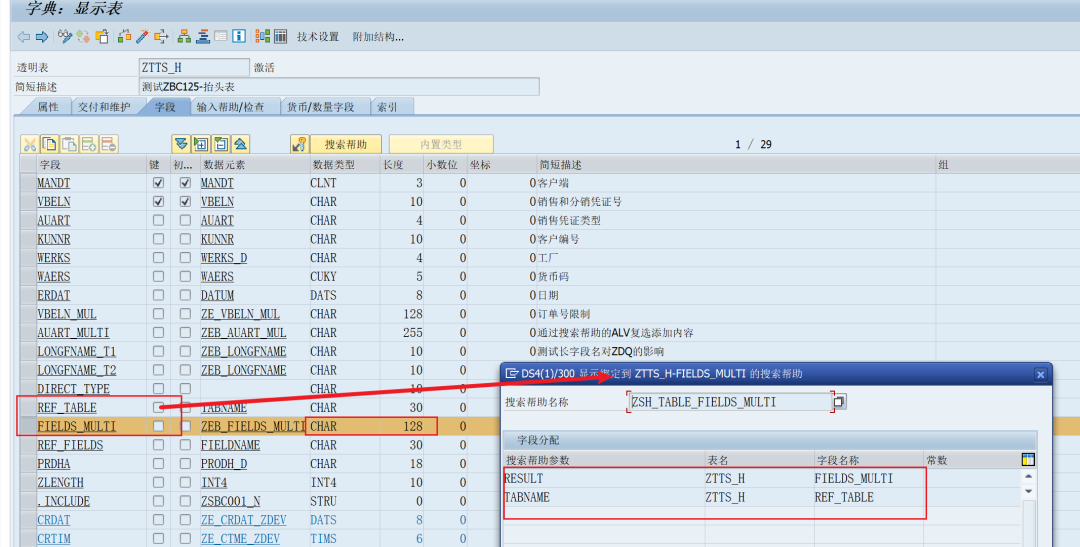Click the navigation stack icon

[202, 37]
